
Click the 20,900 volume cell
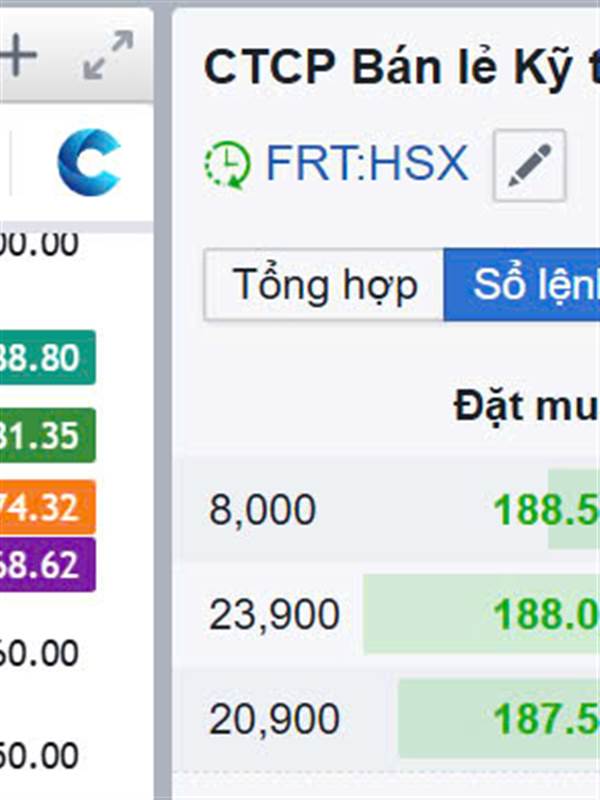(274, 719)
